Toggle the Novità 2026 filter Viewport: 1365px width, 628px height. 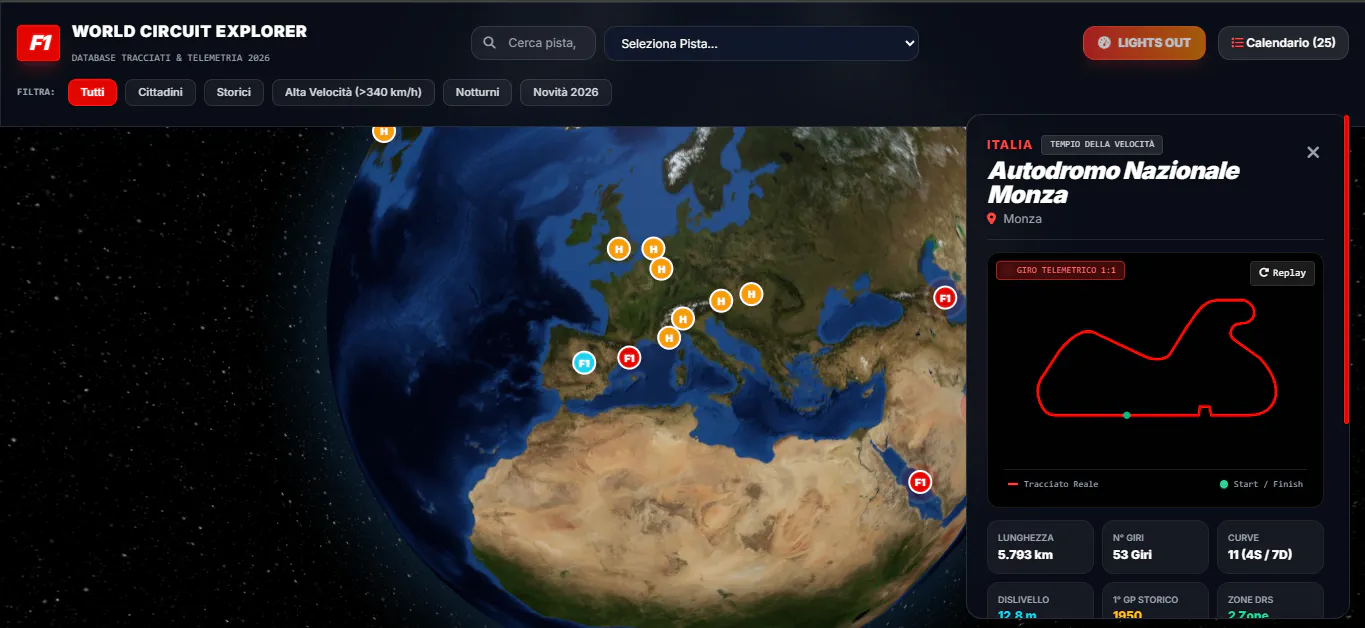[566, 92]
